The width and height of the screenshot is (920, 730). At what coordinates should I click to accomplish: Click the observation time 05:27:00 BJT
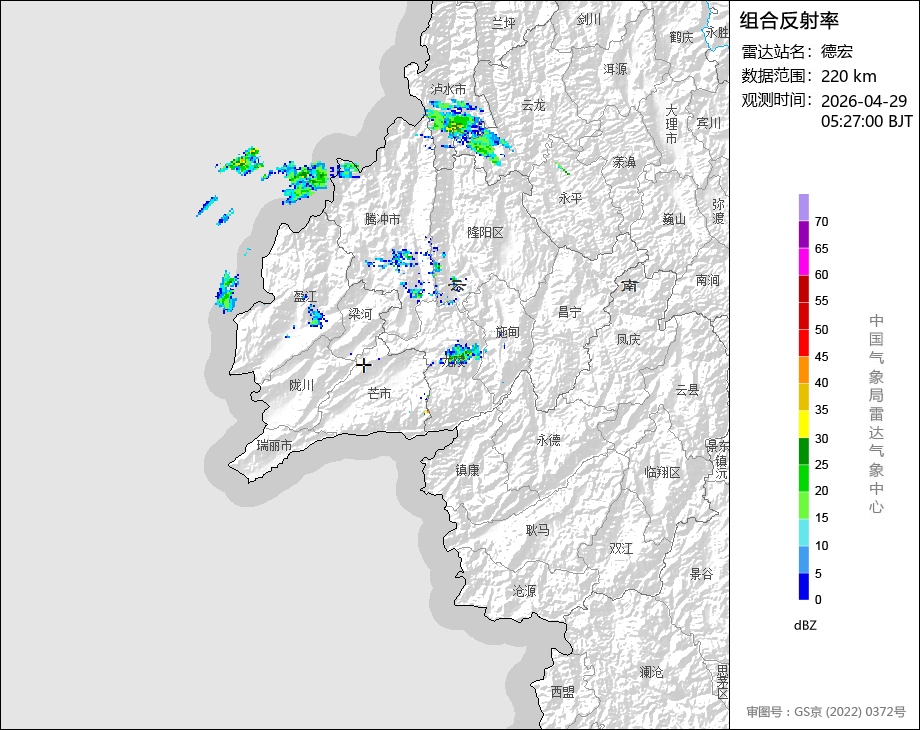point(867,121)
